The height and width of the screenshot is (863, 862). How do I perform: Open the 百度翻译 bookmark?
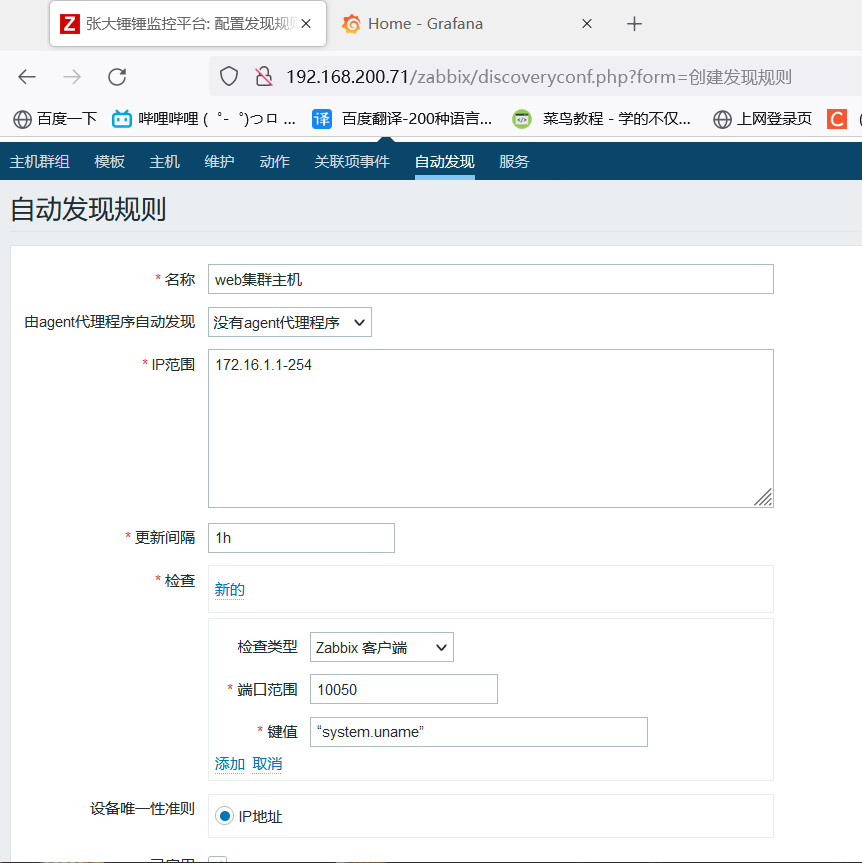click(x=402, y=119)
